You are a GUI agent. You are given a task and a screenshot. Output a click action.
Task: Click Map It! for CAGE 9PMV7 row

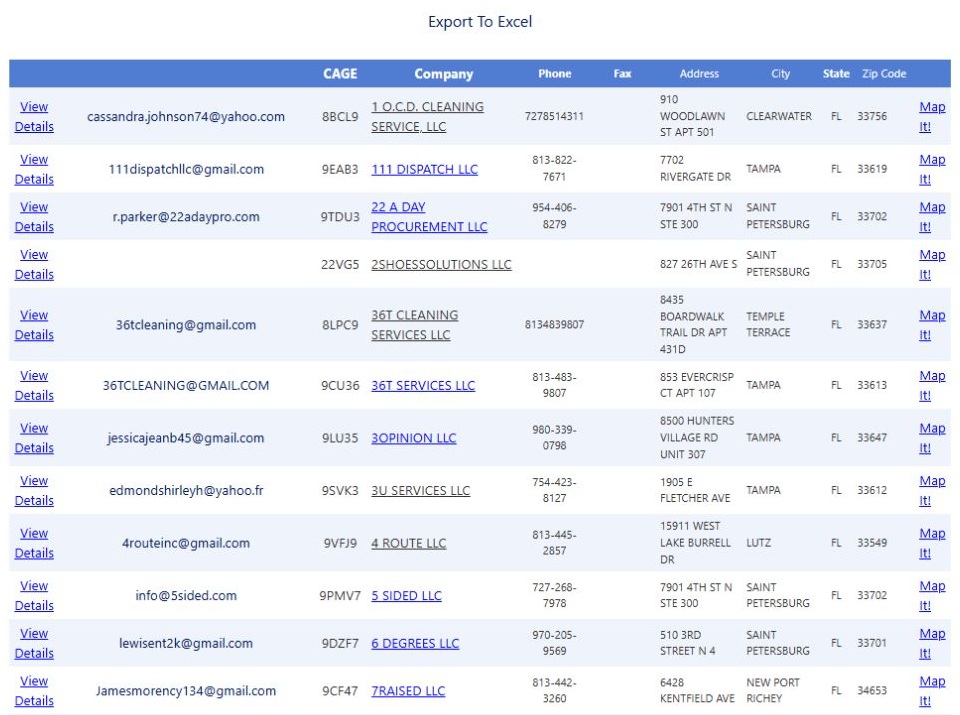(932, 596)
